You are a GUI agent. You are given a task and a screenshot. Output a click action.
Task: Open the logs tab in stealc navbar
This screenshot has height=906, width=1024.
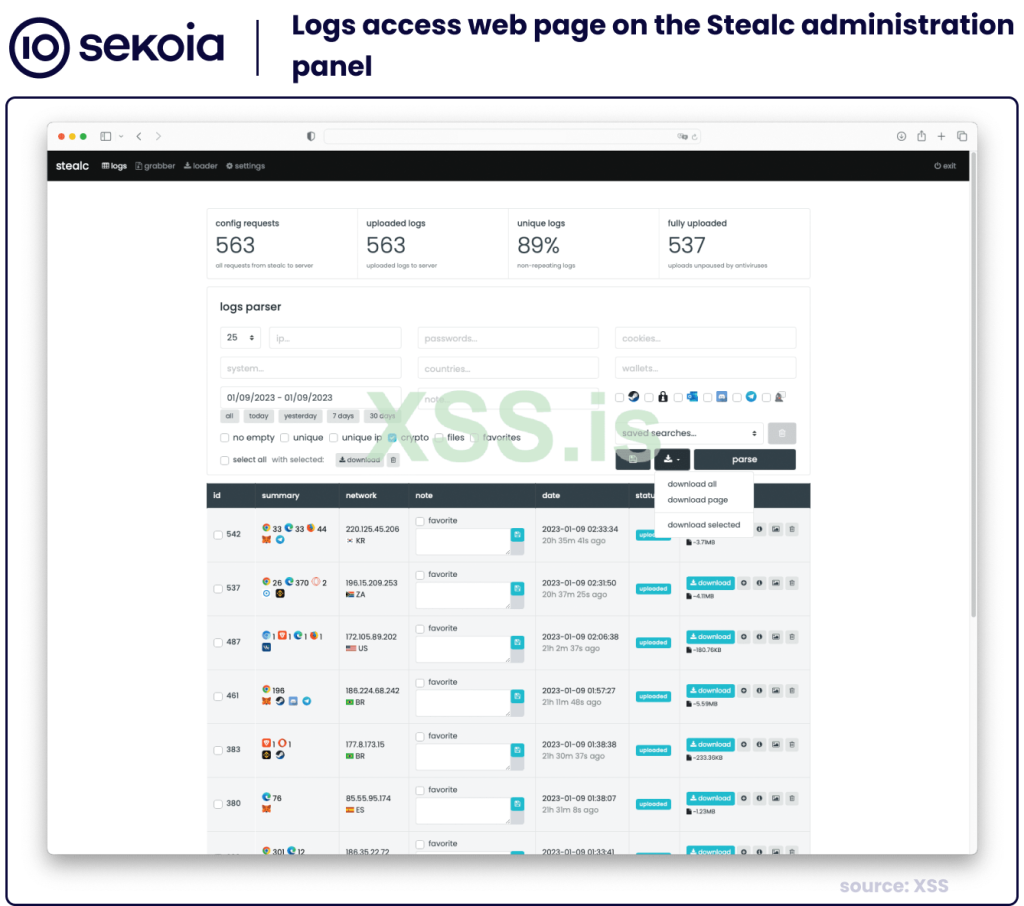tap(114, 166)
